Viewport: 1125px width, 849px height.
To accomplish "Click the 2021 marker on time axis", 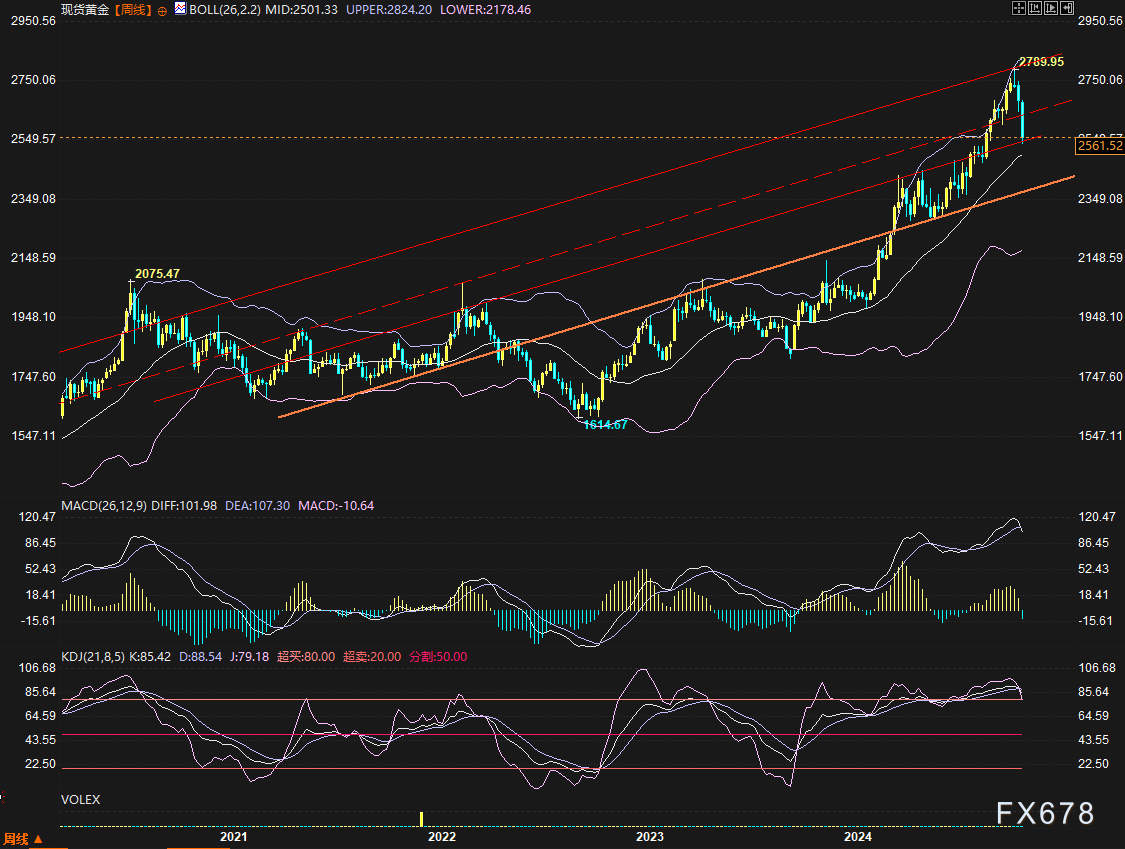I will 233,835.
